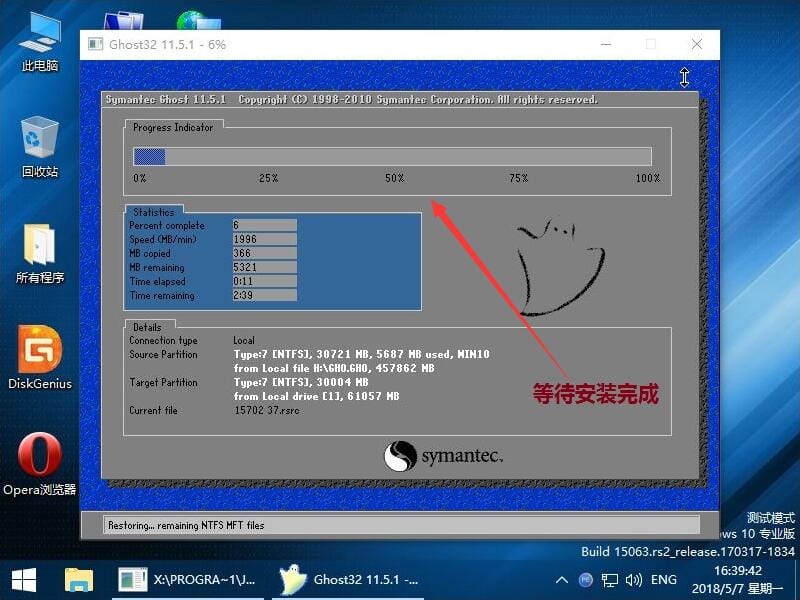Close the Ghost32 window
The width and height of the screenshot is (800, 600).
coord(696,44)
